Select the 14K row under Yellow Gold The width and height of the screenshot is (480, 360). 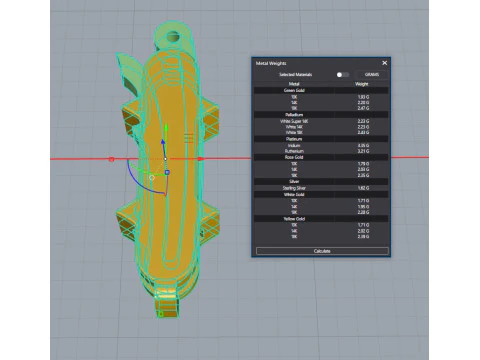pyautogui.click(x=321, y=231)
